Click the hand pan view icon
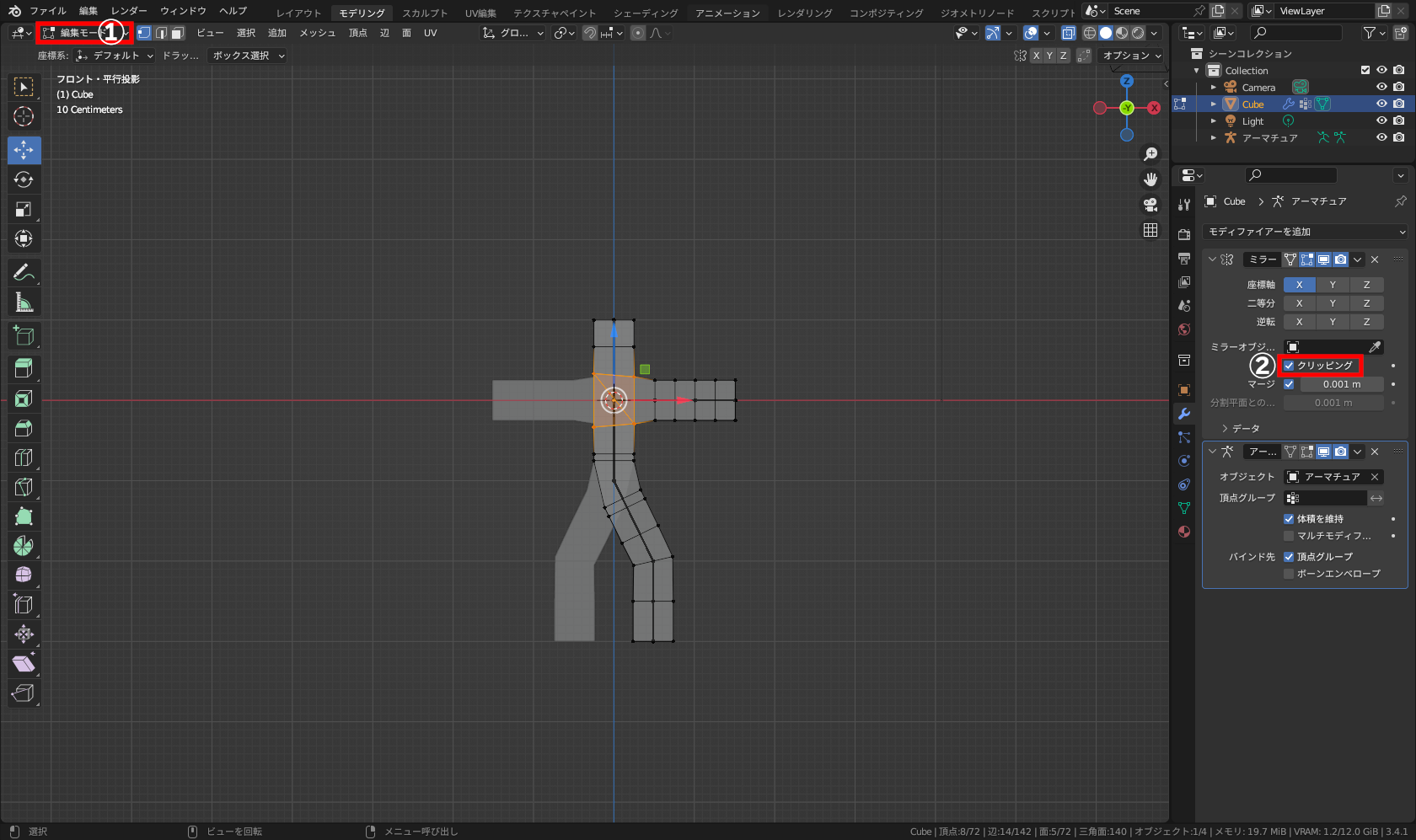The height and width of the screenshot is (840, 1416). (x=1150, y=179)
